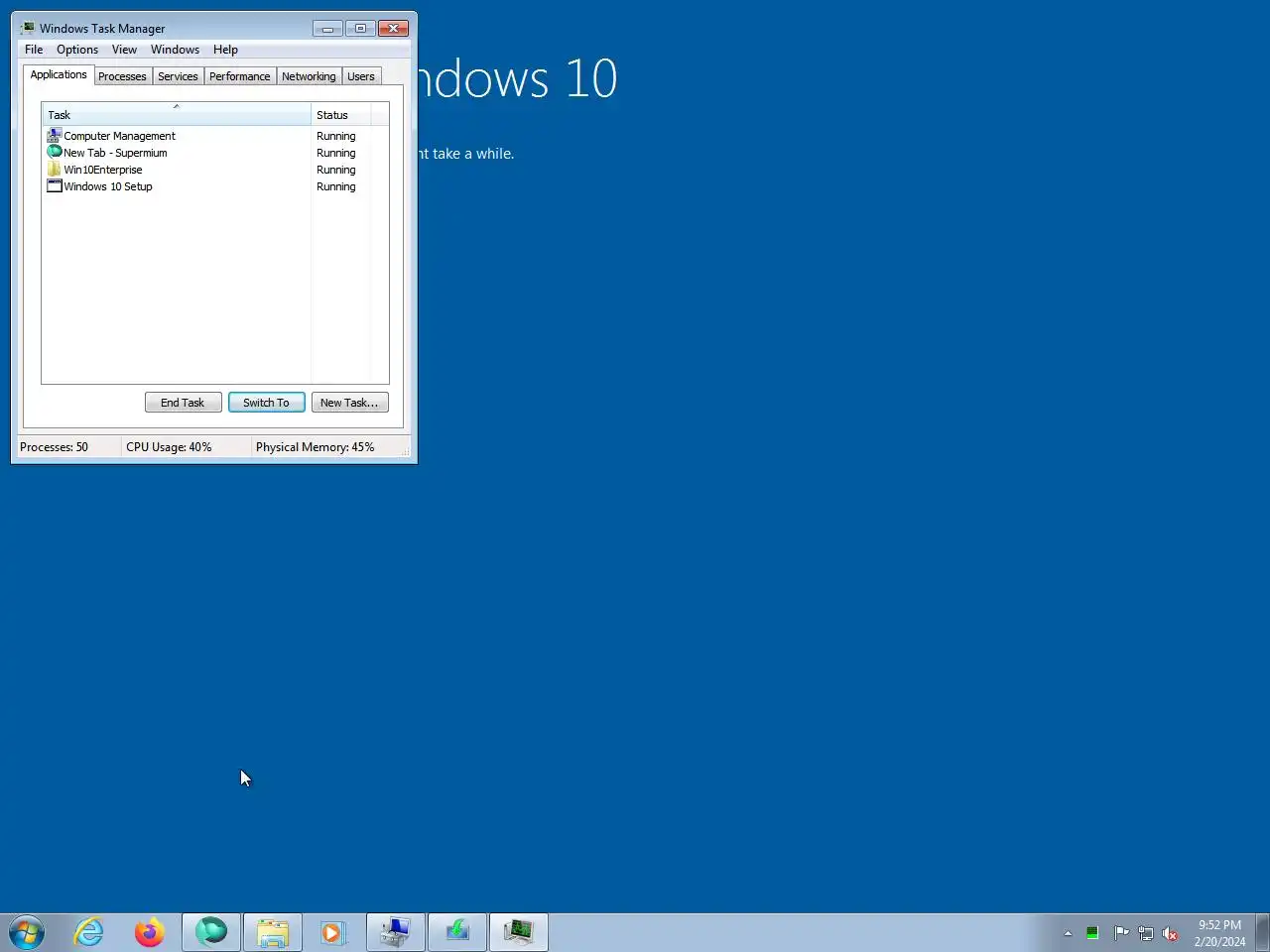Screen dimensions: 1270x952
Task: Open Firefox from the taskbar
Action: click(x=150, y=932)
